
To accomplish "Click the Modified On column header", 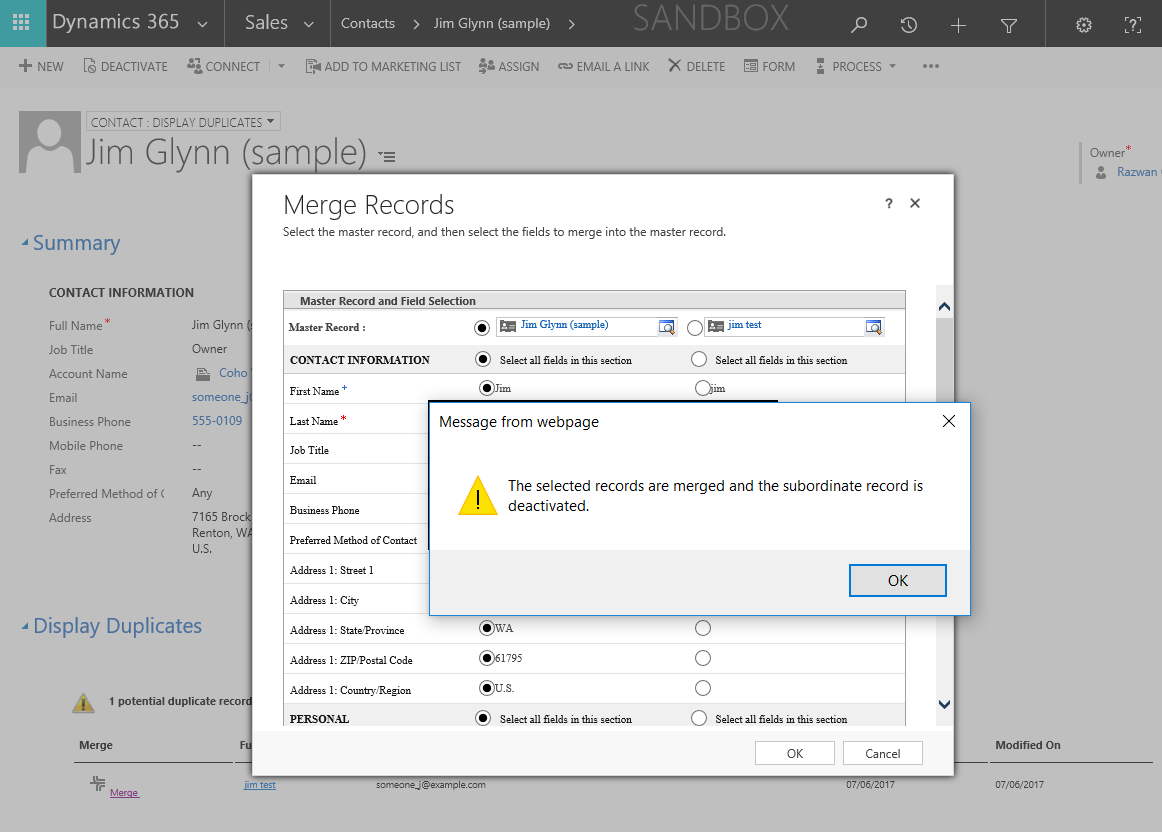I will click(x=1028, y=745).
